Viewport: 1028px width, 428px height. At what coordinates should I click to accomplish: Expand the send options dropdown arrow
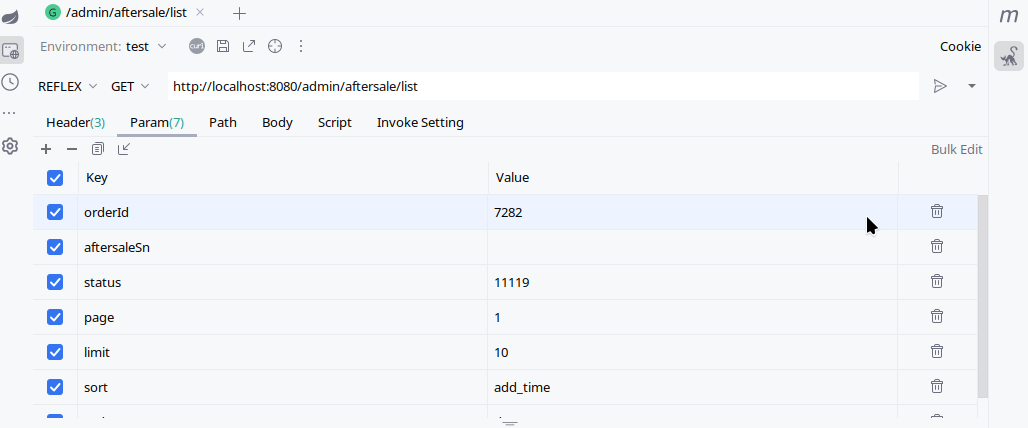971,86
